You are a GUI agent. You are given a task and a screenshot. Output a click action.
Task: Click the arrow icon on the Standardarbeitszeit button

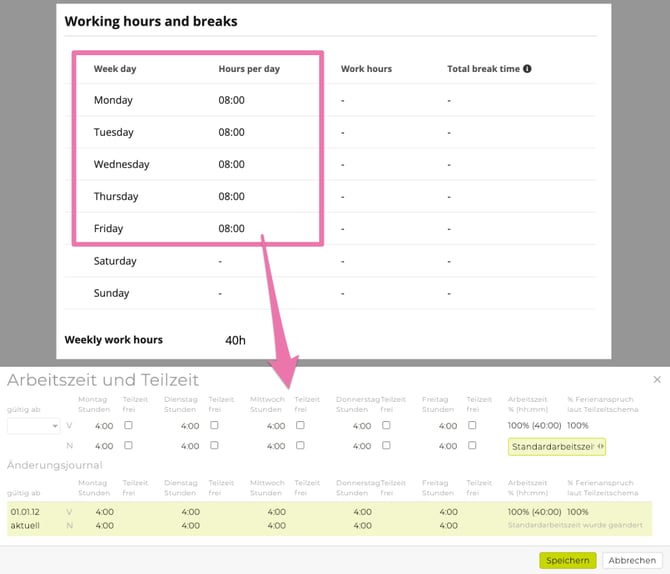[600, 446]
